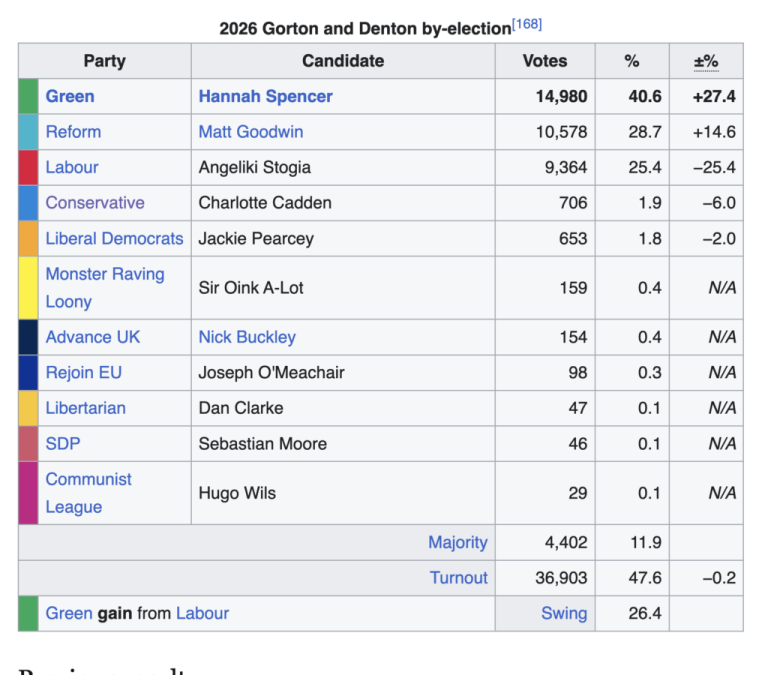Open the Monster Raving Loony link
768x675 pixels.
(x=104, y=287)
